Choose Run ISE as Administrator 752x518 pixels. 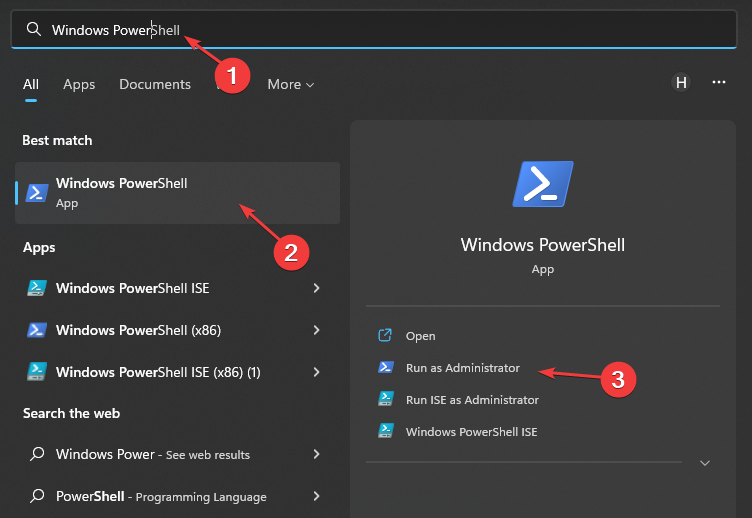tap(472, 400)
